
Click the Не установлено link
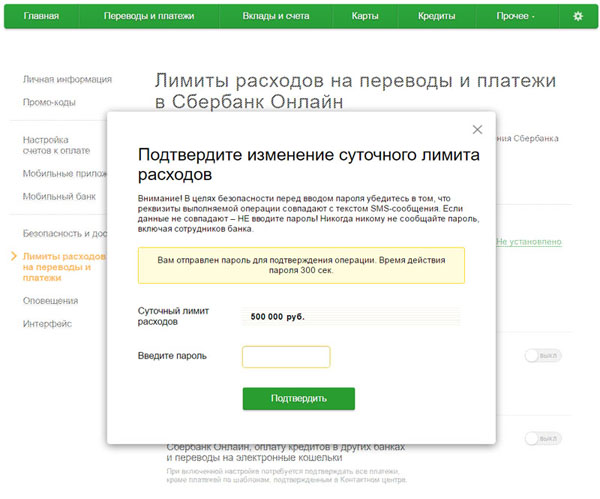[529, 242]
